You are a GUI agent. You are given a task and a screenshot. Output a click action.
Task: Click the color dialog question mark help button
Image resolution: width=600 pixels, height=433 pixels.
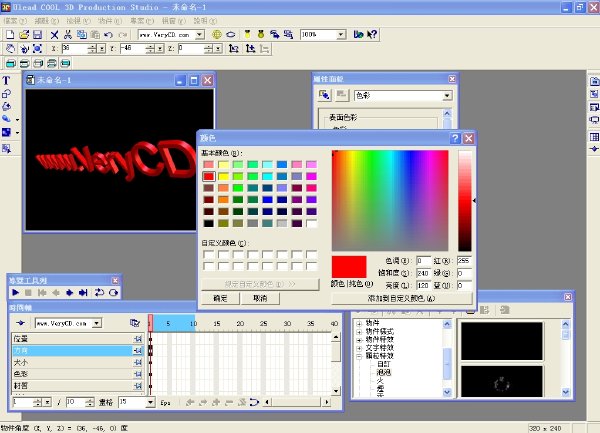pos(455,138)
